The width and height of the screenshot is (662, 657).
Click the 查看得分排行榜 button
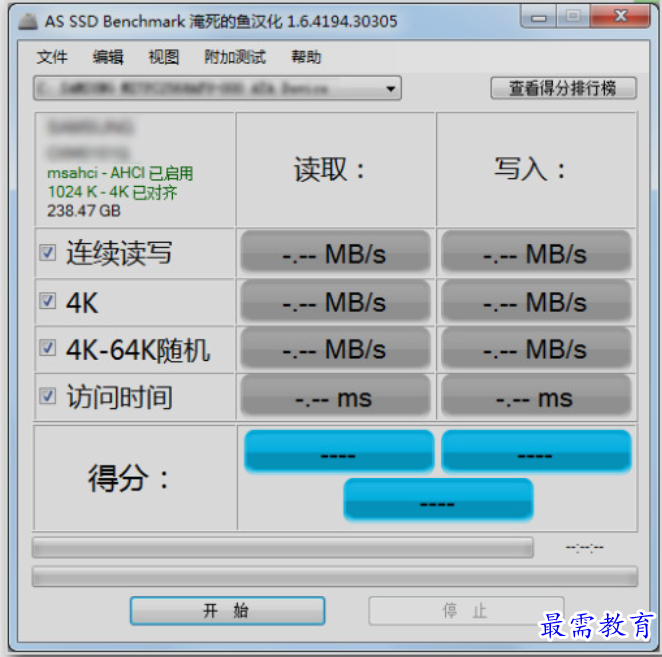click(563, 88)
